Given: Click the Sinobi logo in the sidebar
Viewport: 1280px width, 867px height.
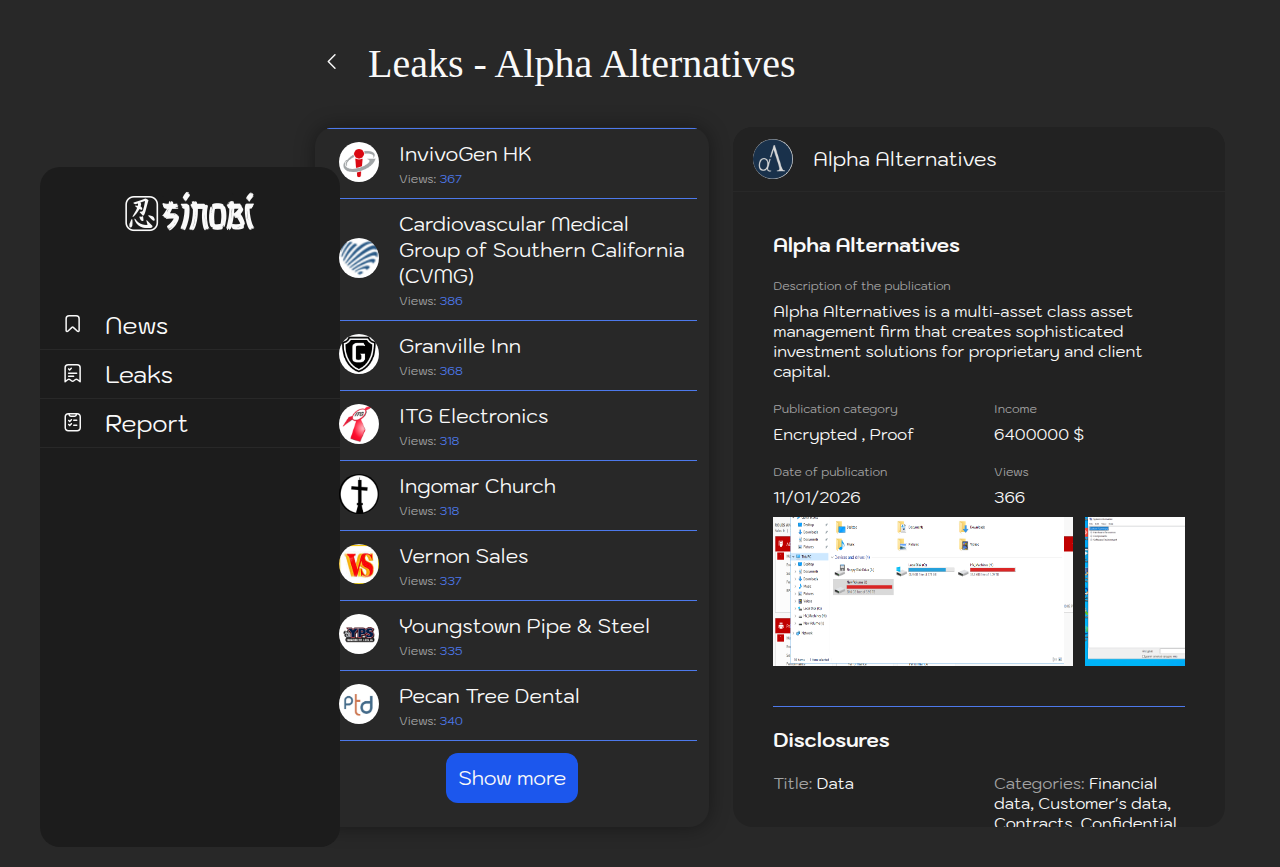Looking at the screenshot, I should (x=190, y=212).
